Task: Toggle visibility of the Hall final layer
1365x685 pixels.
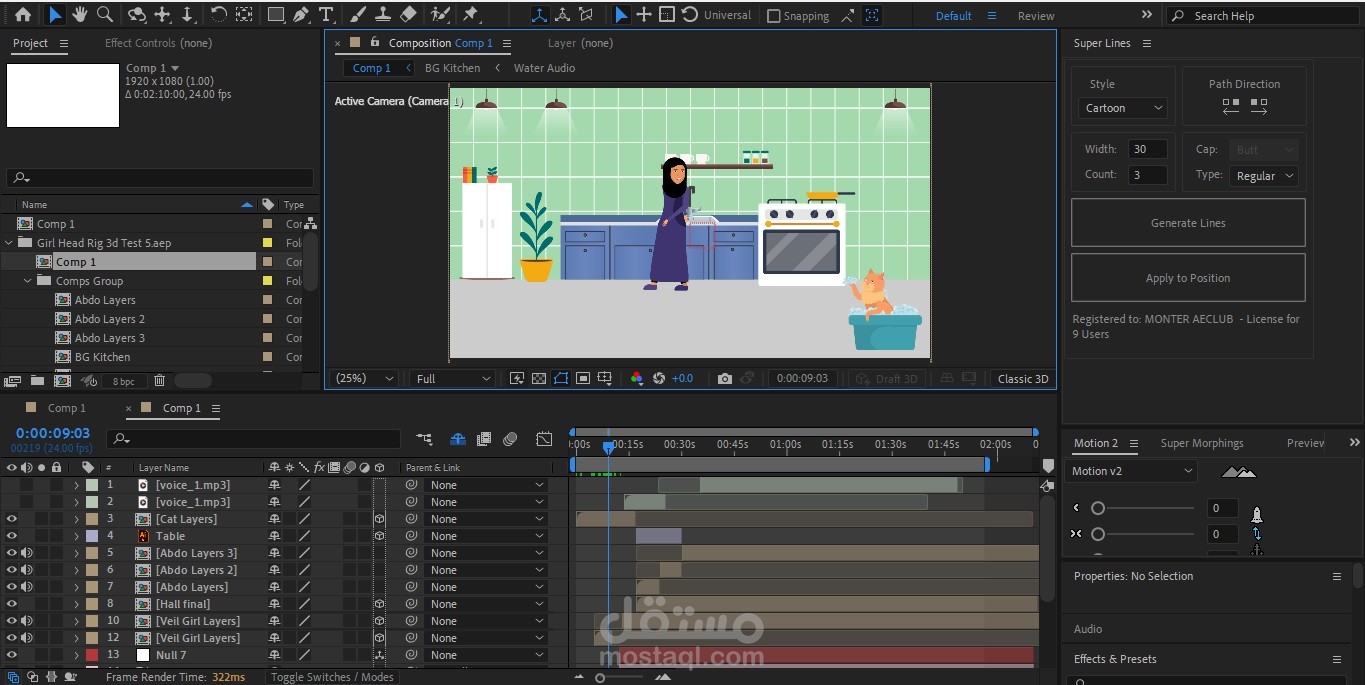Action: pos(12,604)
